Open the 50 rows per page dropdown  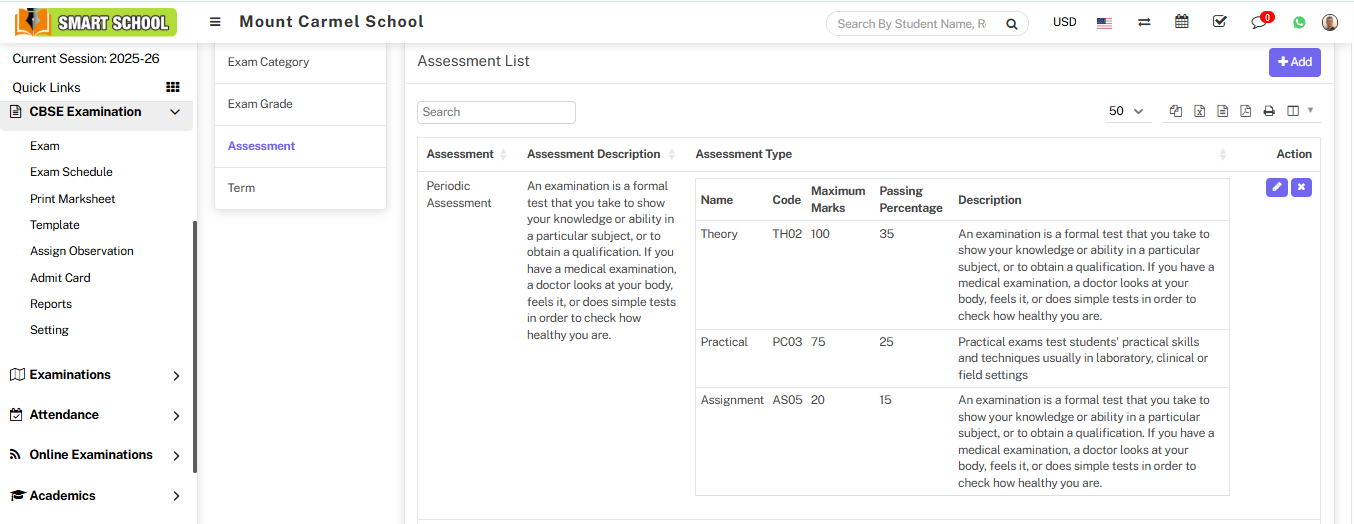(x=1126, y=111)
